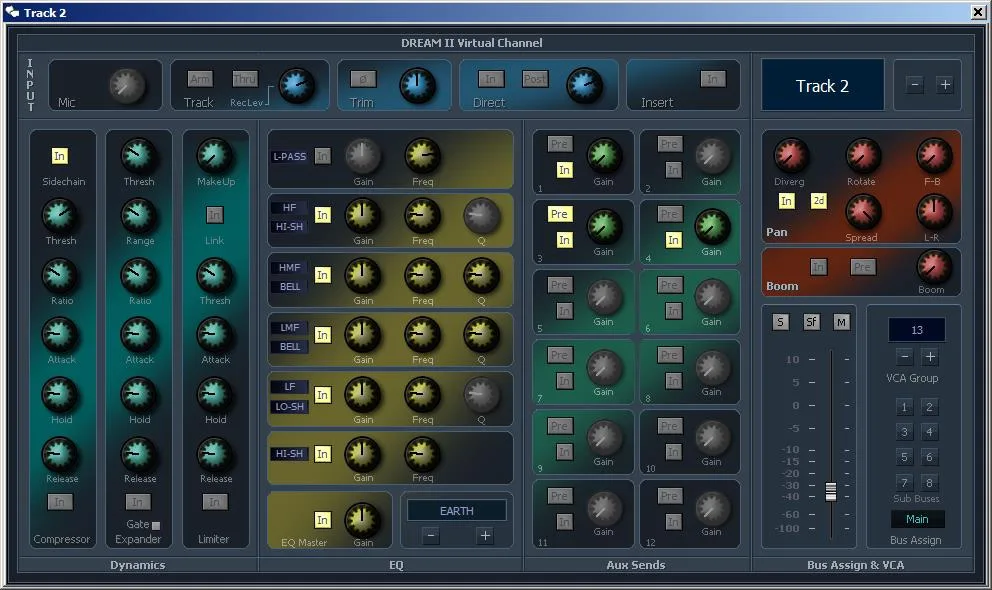Click the Trim knob
This screenshot has width=992, height=590.
coord(418,85)
